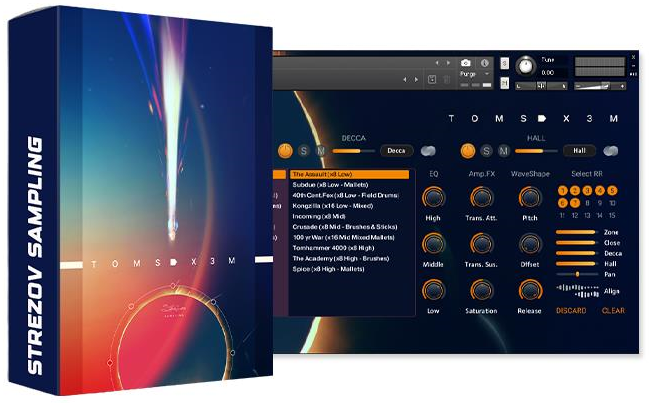This screenshot has width=649, height=403.
Task: Toggle round robin 3
Action: (587, 190)
